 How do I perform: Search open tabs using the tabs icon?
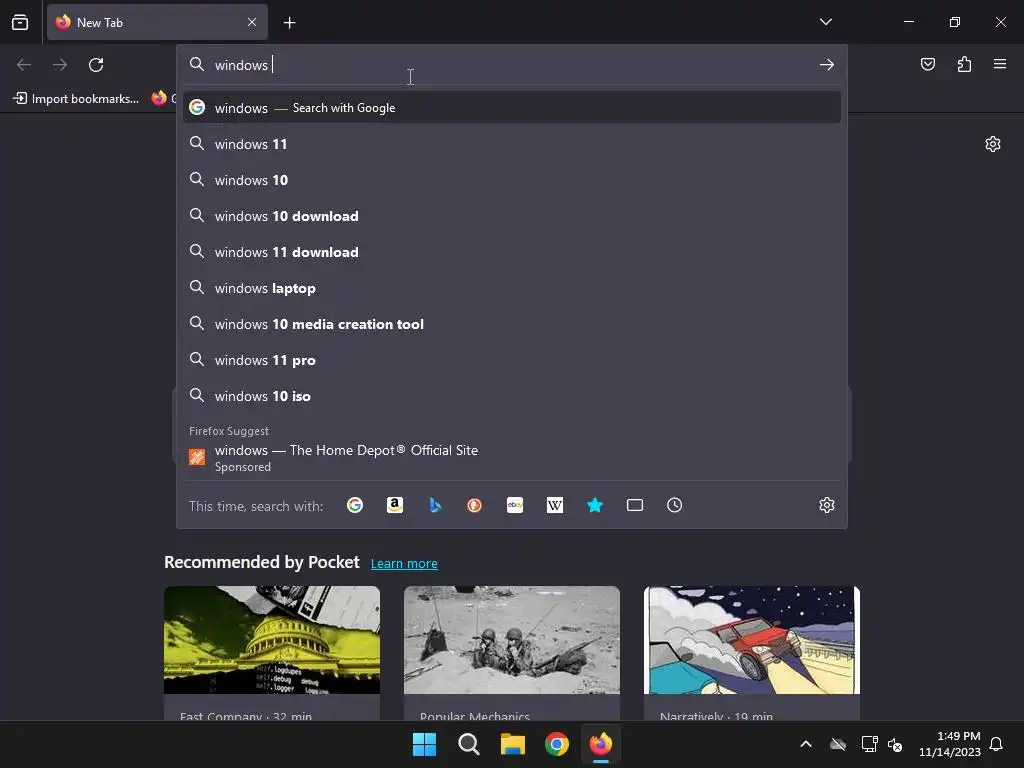coord(635,505)
